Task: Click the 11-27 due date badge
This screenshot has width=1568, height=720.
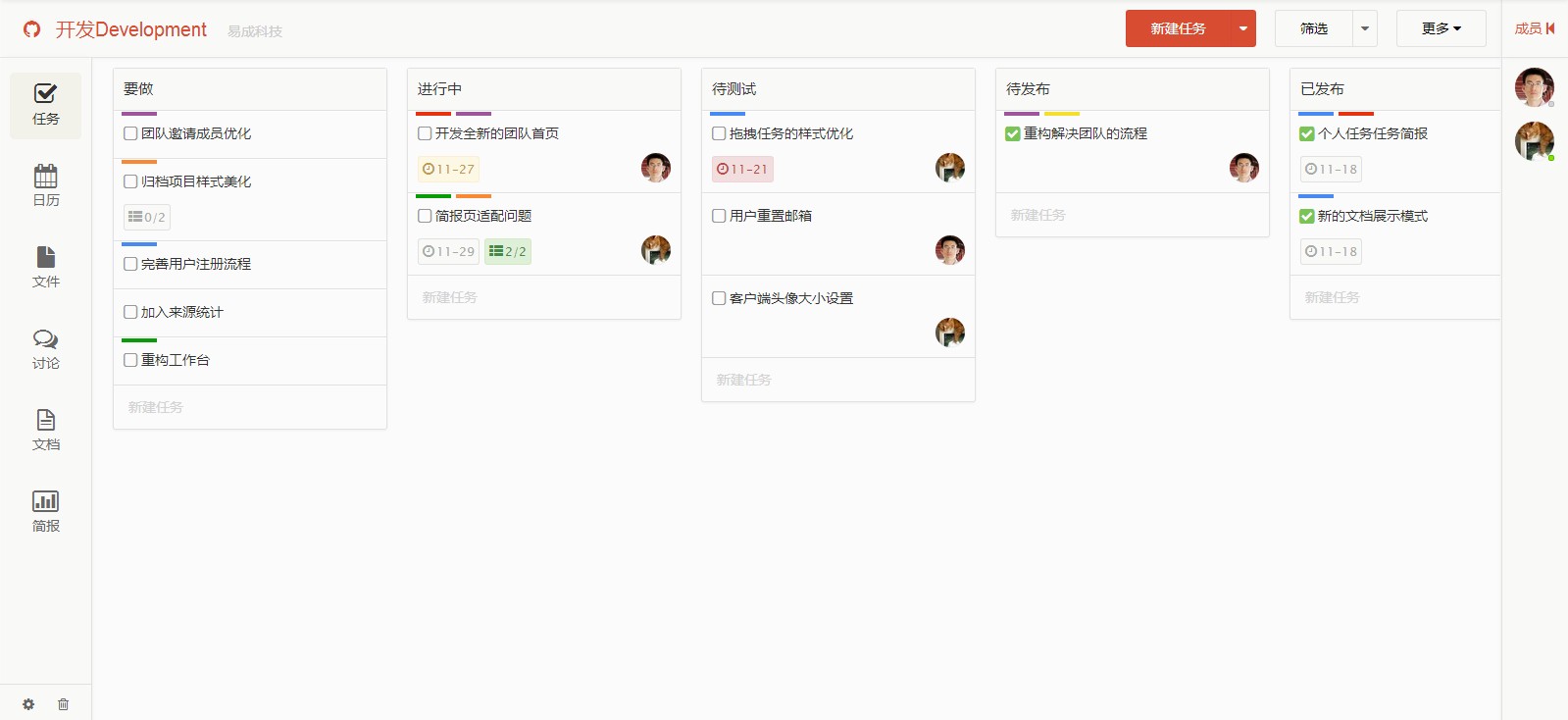Action: (448, 169)
